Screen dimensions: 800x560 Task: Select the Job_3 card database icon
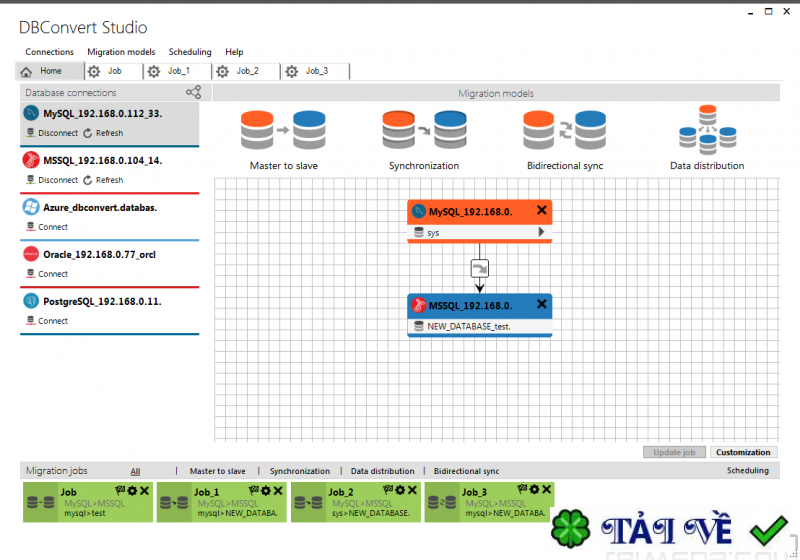click(442, 502)
